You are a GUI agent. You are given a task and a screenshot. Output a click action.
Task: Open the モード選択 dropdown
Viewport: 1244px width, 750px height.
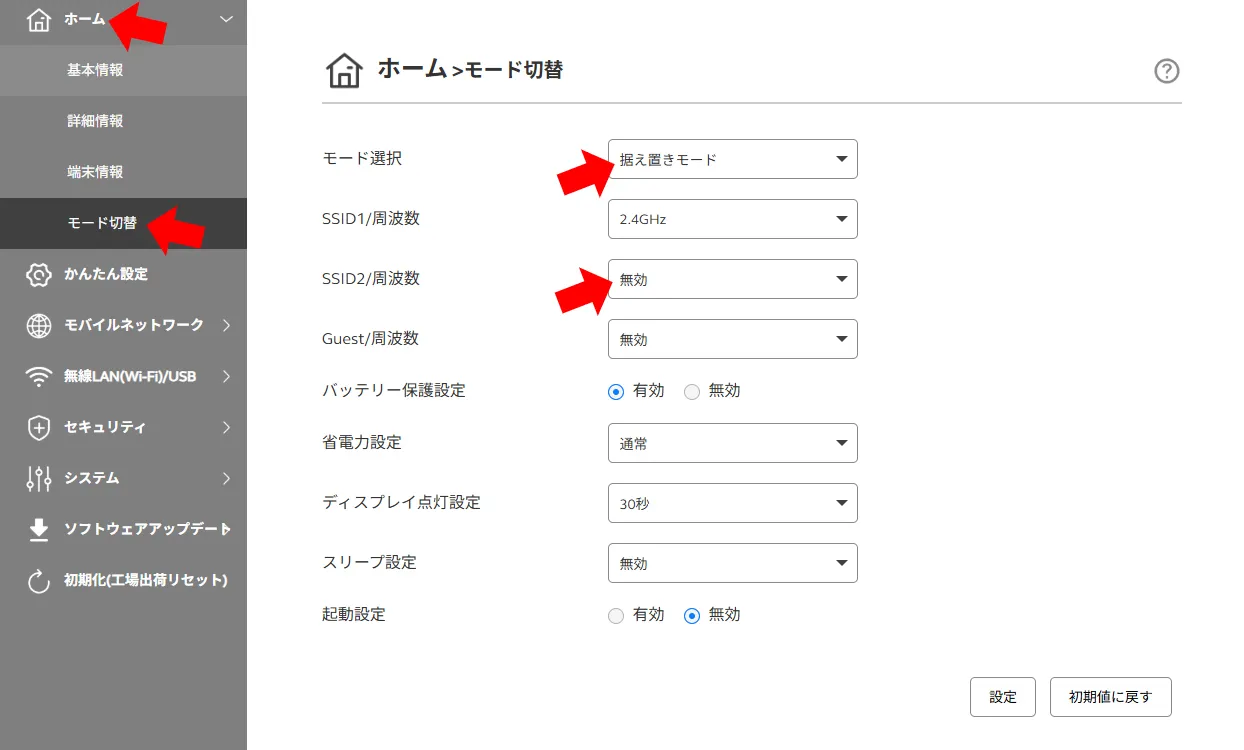click(732, 159)
